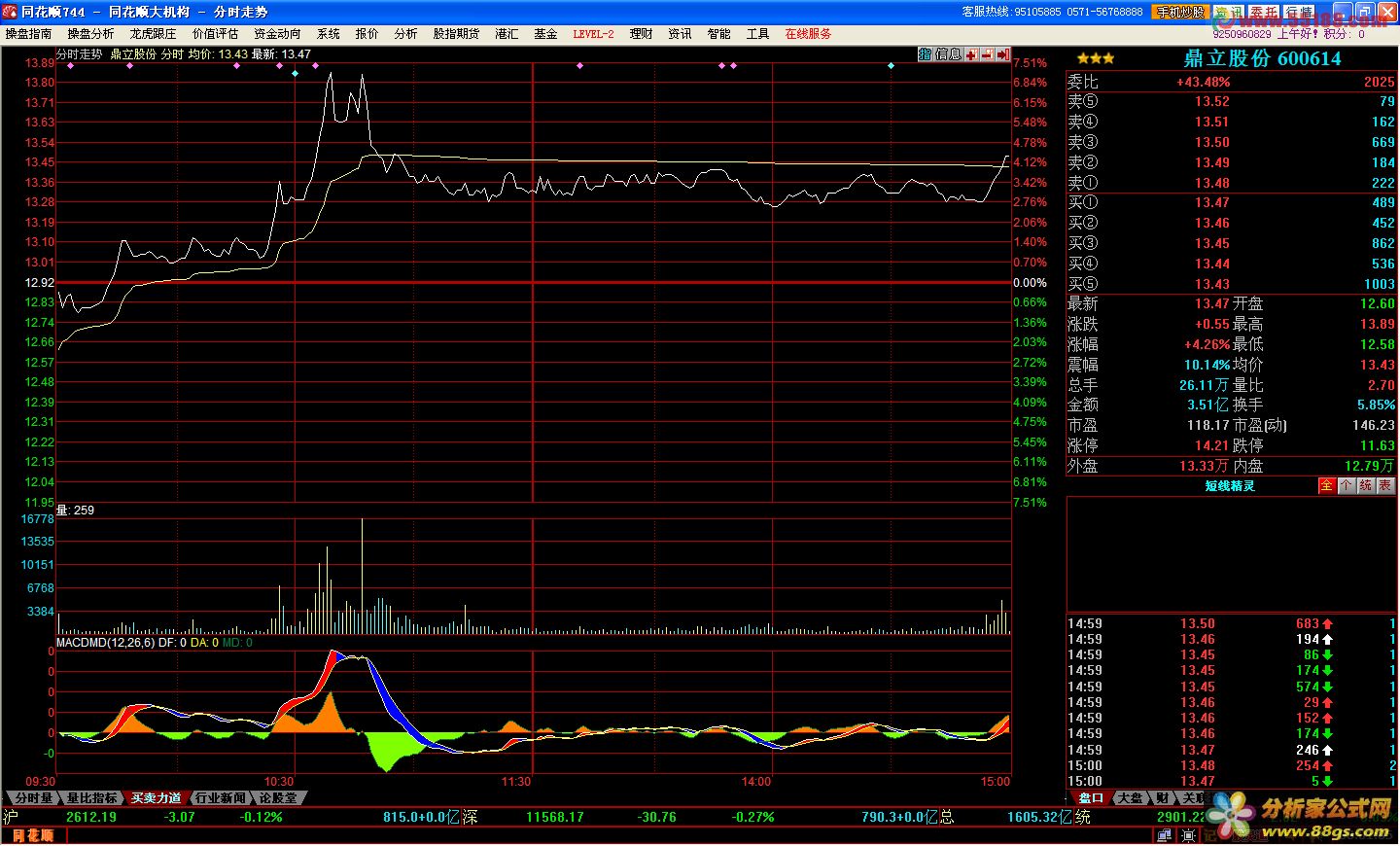Open the 在线服务 menu
The height and width of the screenshot is (846, 1400).
coord(809,34)
